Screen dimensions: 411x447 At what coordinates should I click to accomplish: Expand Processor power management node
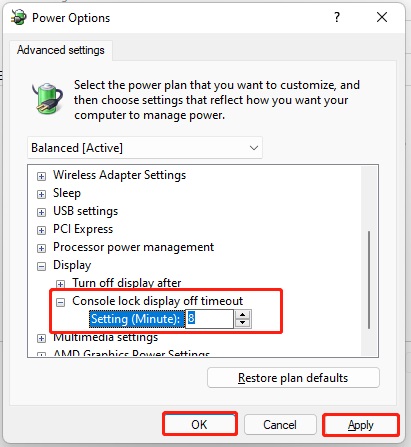coord(41,248)
